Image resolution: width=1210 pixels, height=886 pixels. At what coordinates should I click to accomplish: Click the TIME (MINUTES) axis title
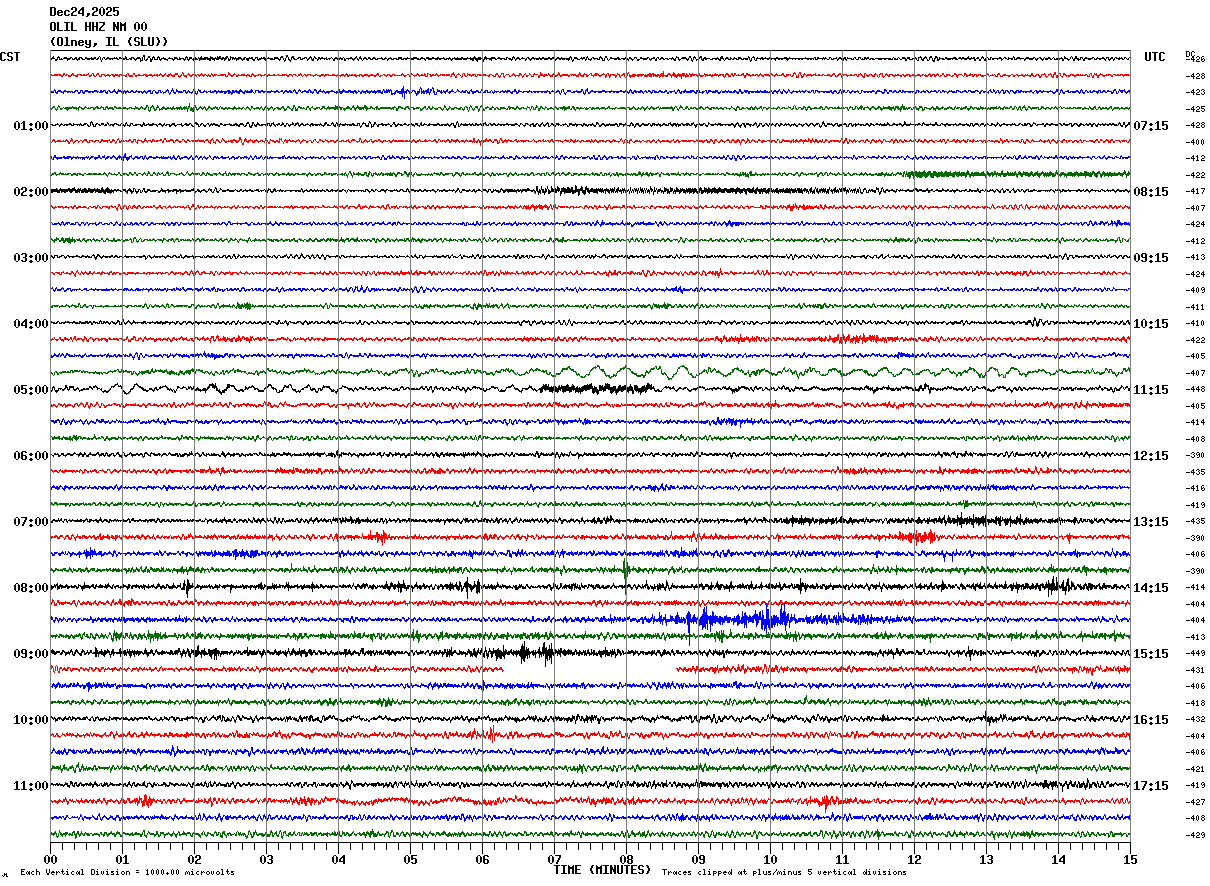coord(602,870)
